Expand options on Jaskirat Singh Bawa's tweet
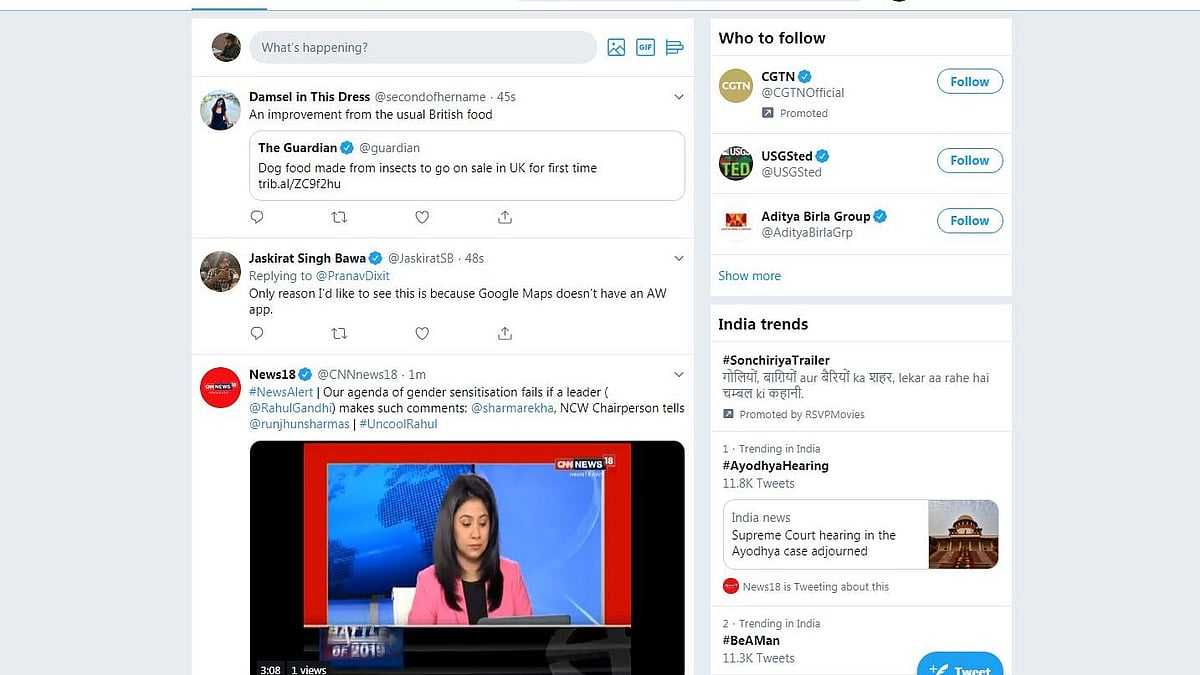This screenshot has width=1200, height=675. [x=679, y=257]
